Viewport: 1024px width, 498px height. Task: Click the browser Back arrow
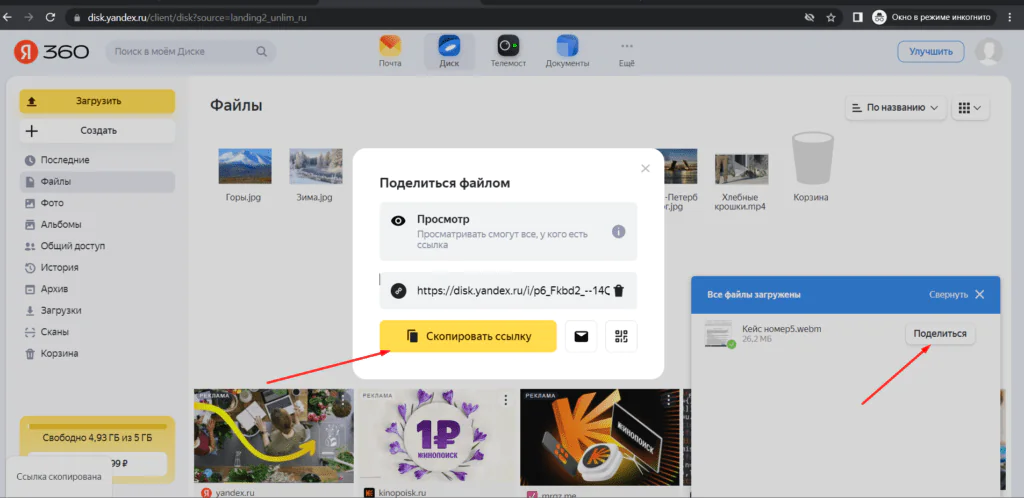(8, 18)
